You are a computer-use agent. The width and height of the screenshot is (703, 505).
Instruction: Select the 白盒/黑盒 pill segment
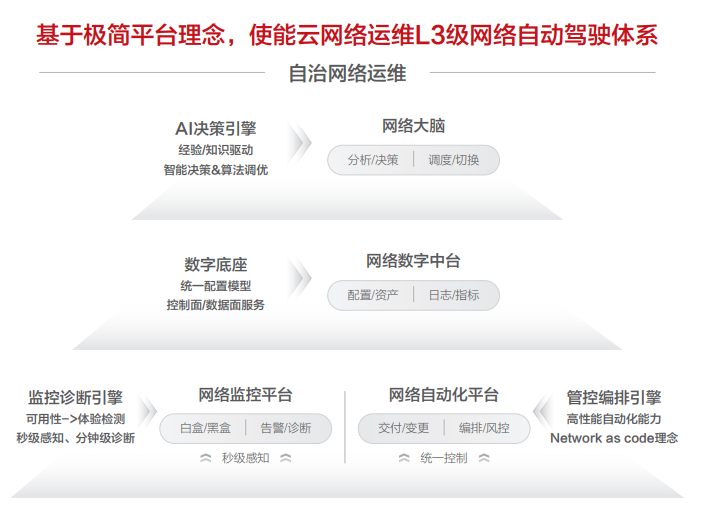coord(205,428)
